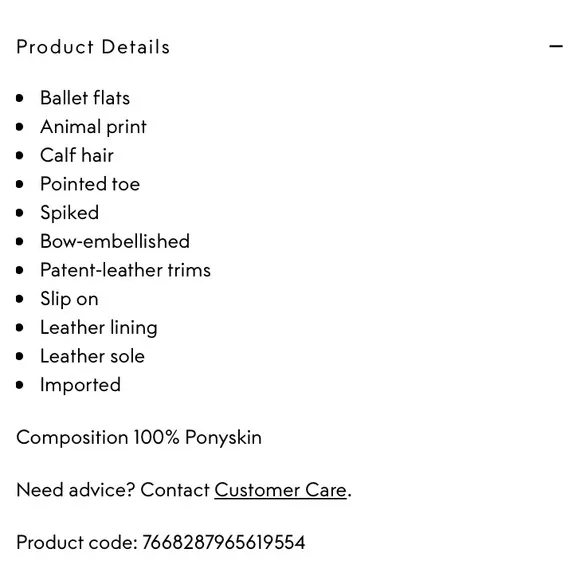Click the Bow-embellished list item

pos(115,242)
